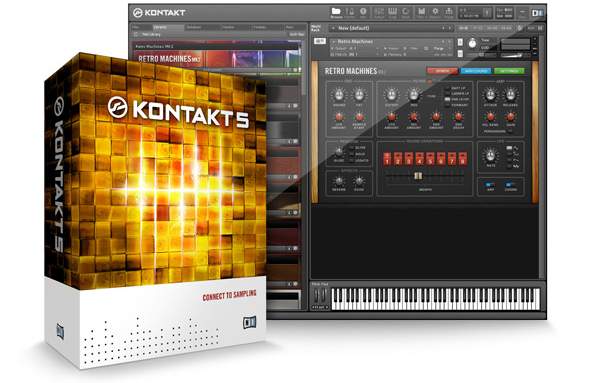The height and width of the screenshot is (383, 600).
Task: Click the Res knob in the filter section
Action: (x=414, y=95)
